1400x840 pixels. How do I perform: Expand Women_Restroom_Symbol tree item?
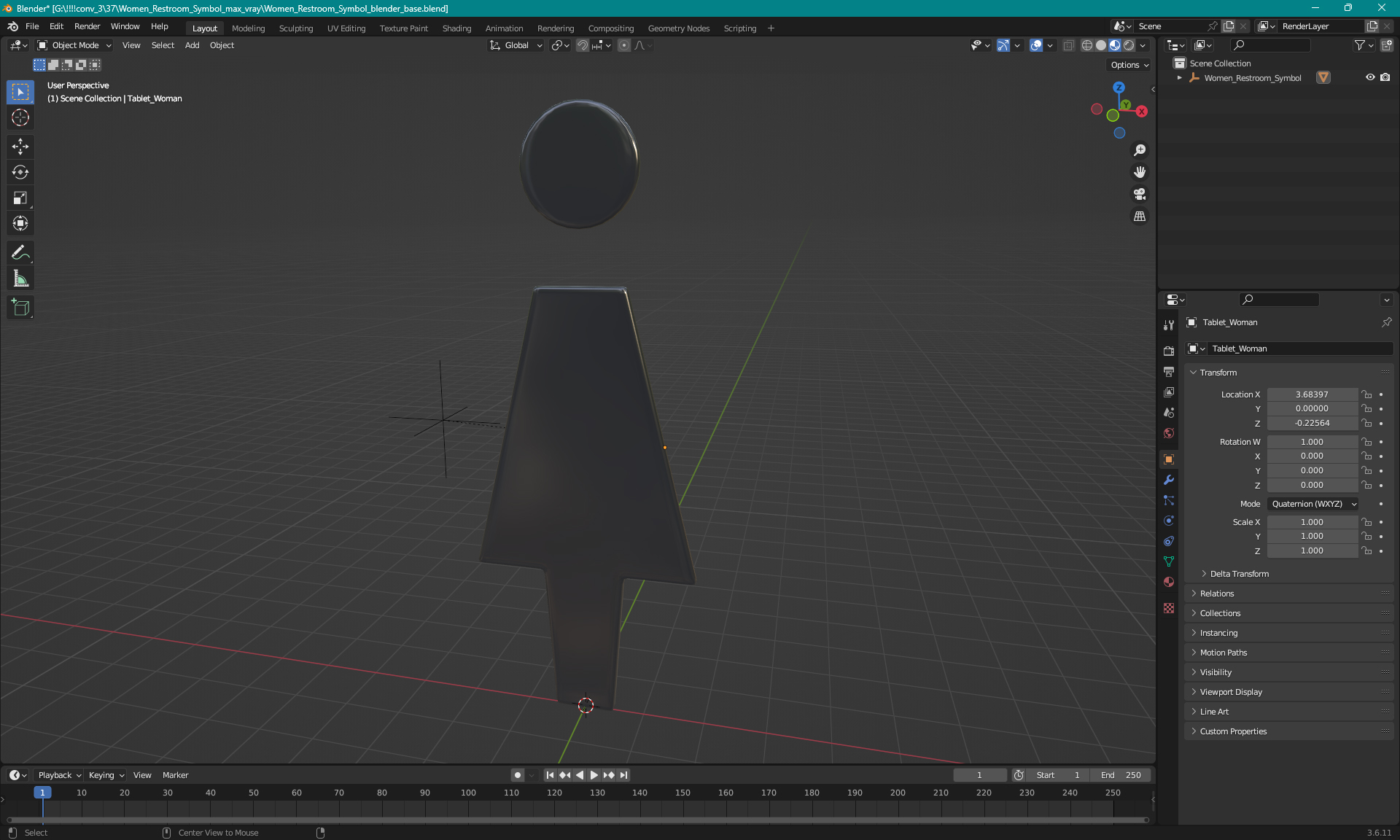[1180, 78]
